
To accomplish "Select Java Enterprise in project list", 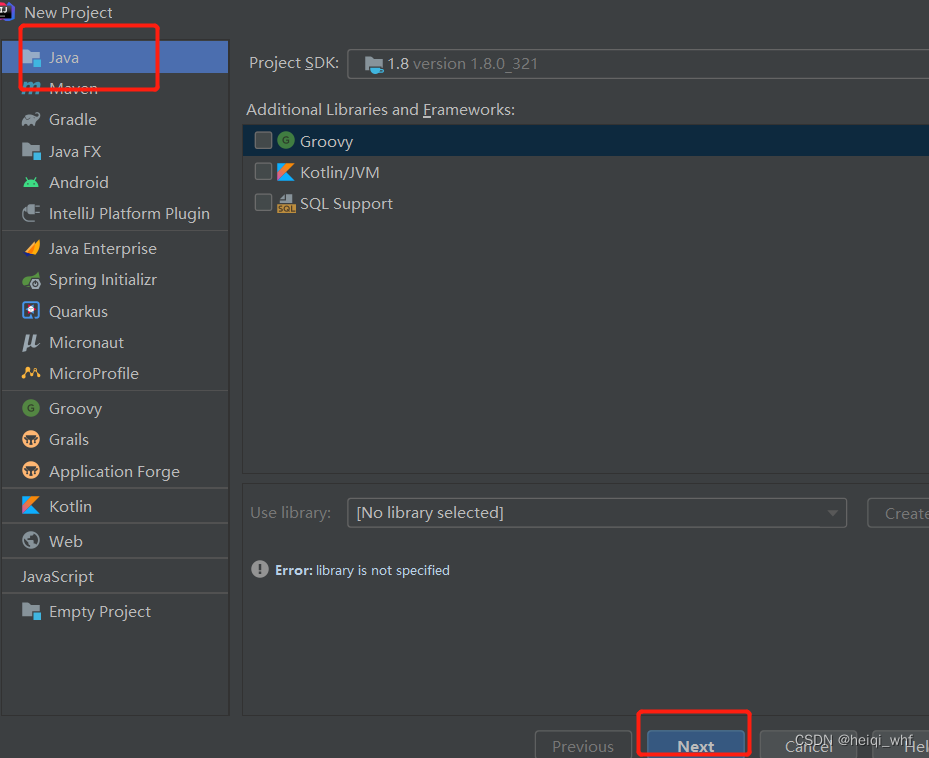I will click(115, 248).
